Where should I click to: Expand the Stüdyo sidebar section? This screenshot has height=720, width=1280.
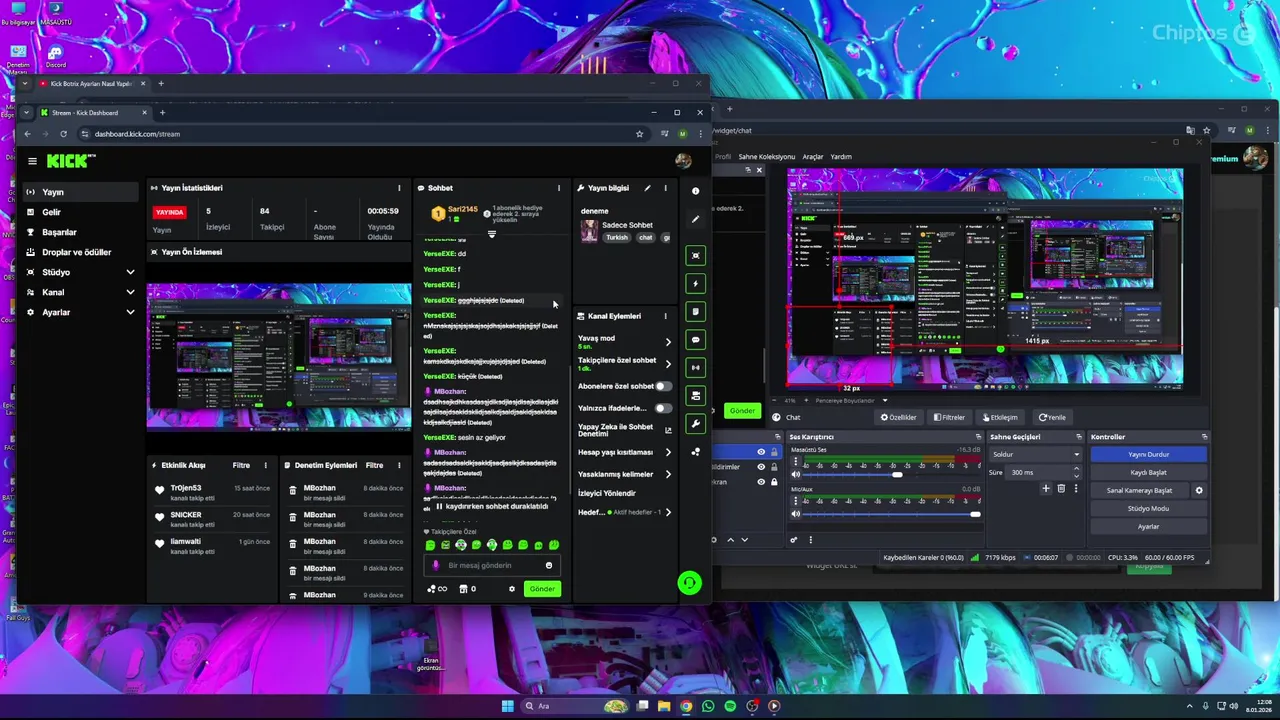tap(130, 272)
